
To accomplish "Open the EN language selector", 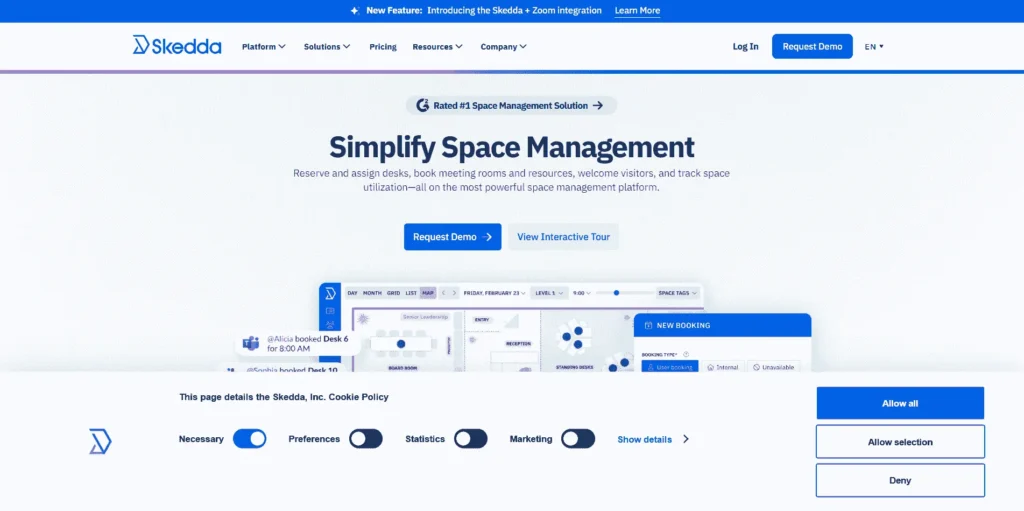I will click(874, 47).
